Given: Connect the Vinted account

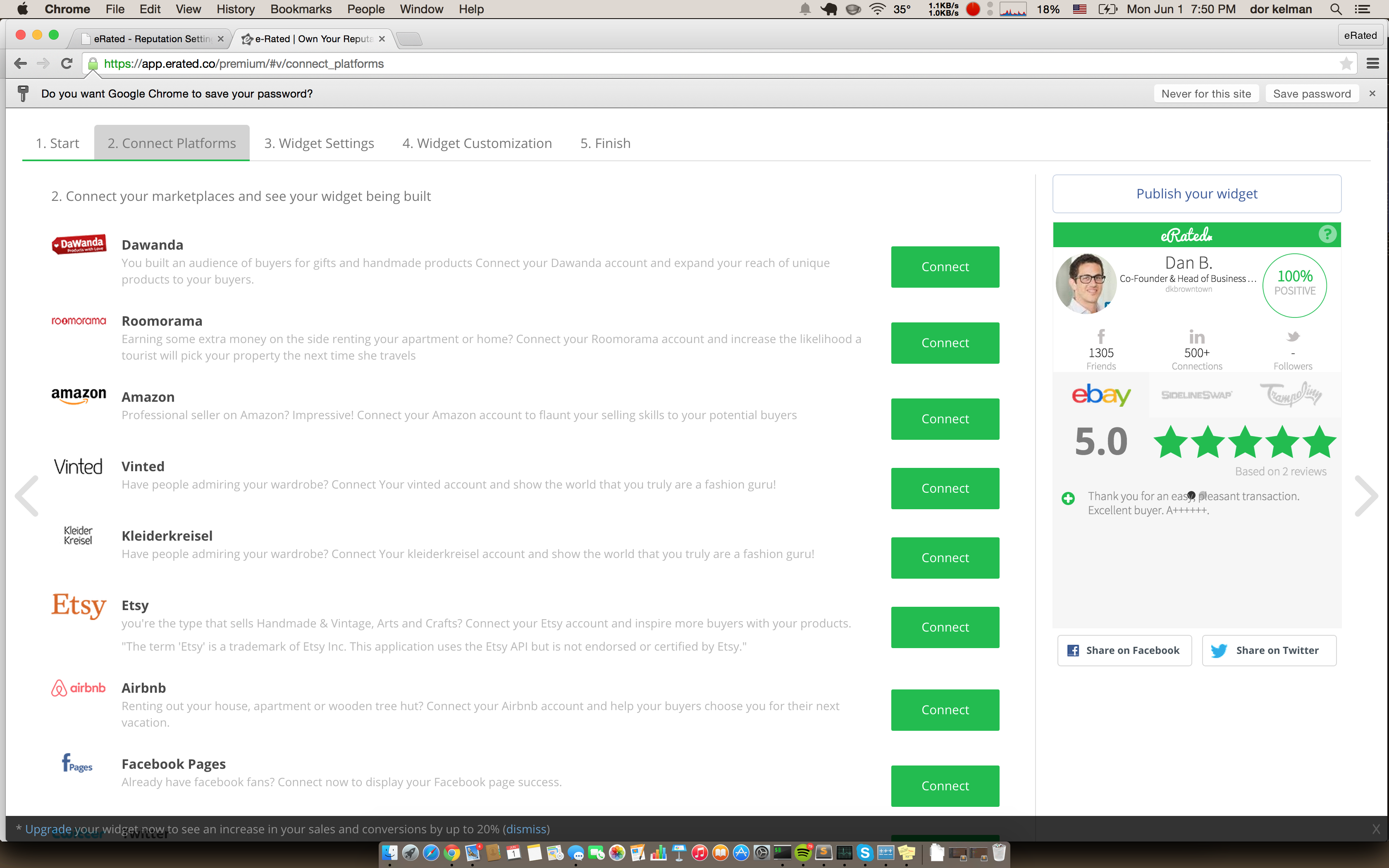Looking at the screenshot, I should tap(945, 489).
